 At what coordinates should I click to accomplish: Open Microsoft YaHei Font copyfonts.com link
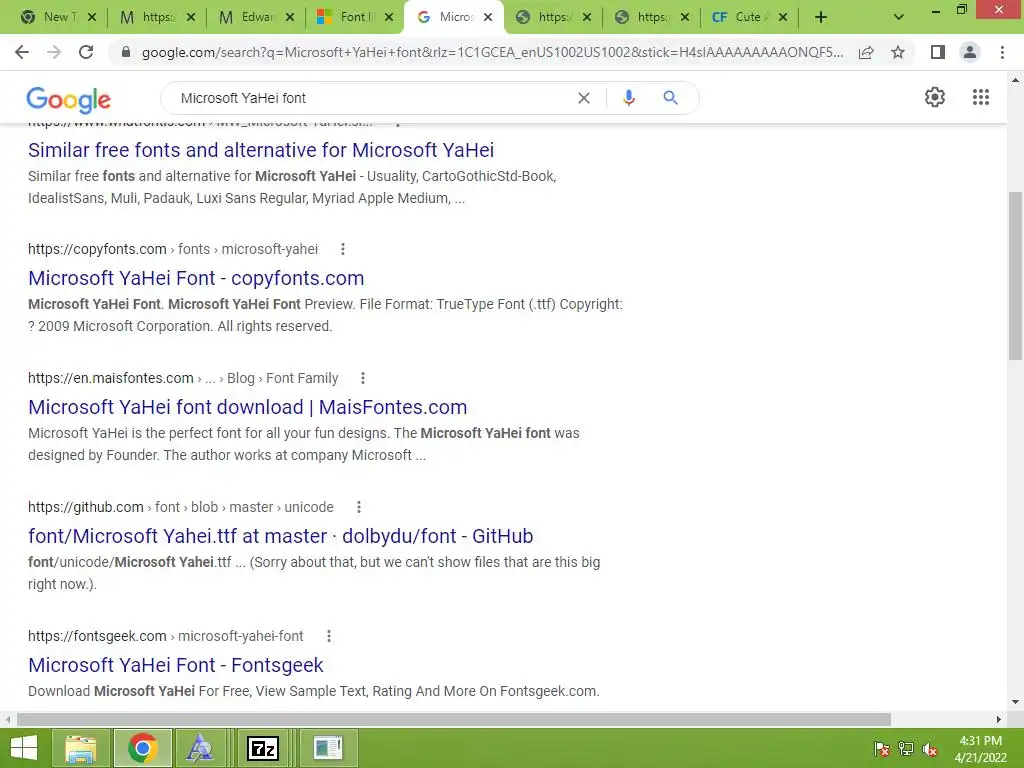coord(196,278)
